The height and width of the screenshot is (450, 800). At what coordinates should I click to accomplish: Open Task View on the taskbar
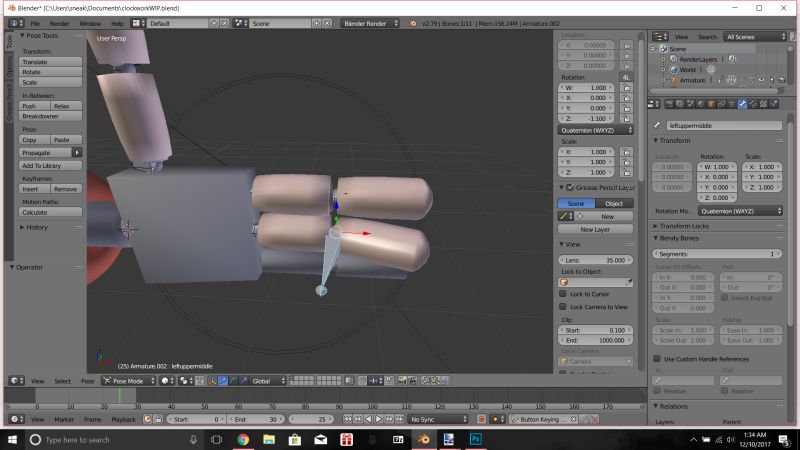click(216, 439)
